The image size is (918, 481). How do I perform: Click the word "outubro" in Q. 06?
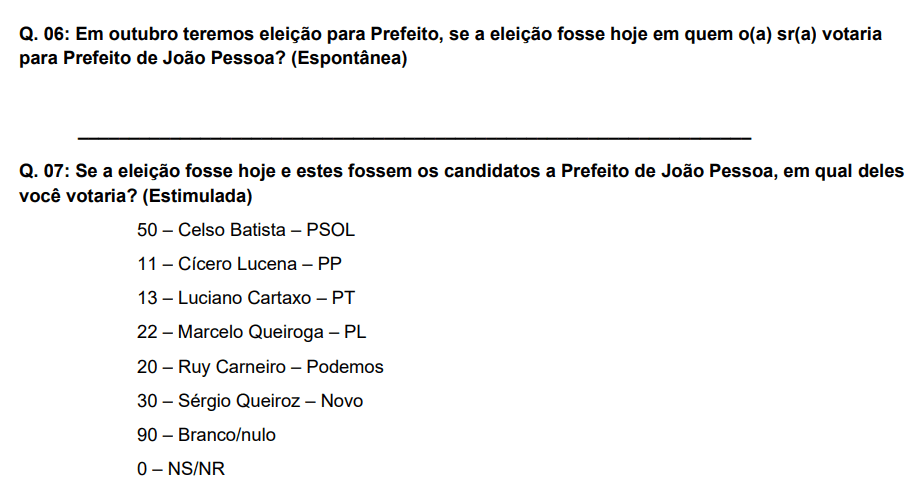(x=136, y=34)
